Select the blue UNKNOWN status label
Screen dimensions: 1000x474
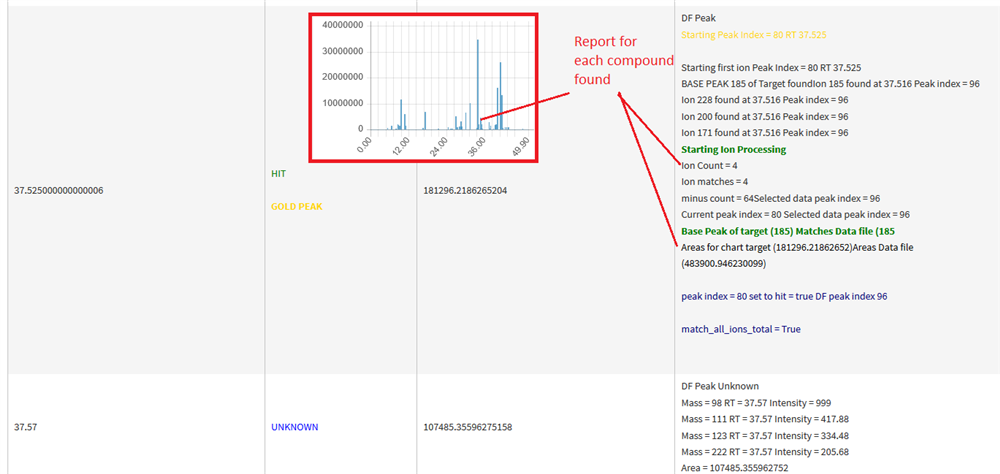point(294,427)
